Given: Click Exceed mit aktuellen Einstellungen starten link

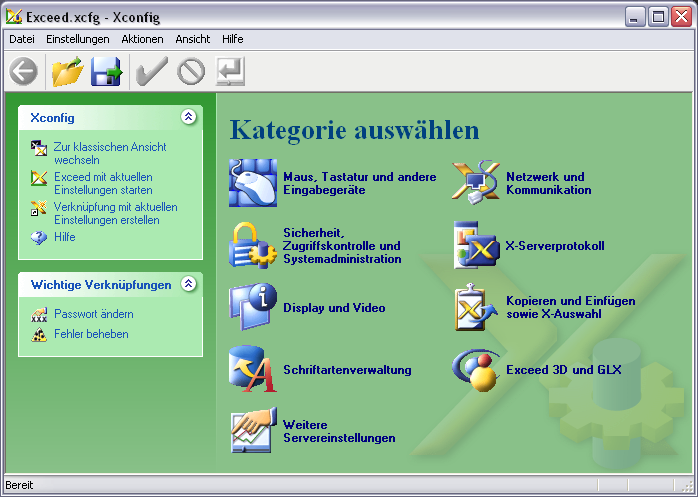Looking at the screenshot, I should pyautogui.click(x=103, y=183).
